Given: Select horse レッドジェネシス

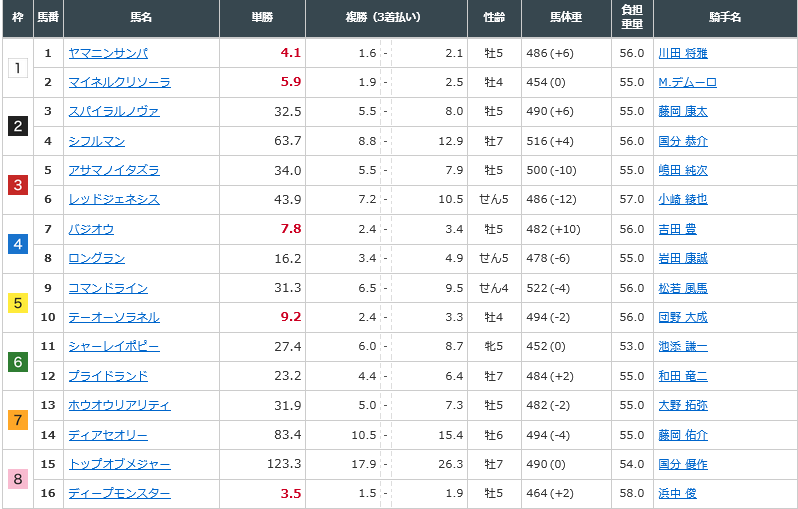Looking at the screenshot, I should tap(114, 199).
